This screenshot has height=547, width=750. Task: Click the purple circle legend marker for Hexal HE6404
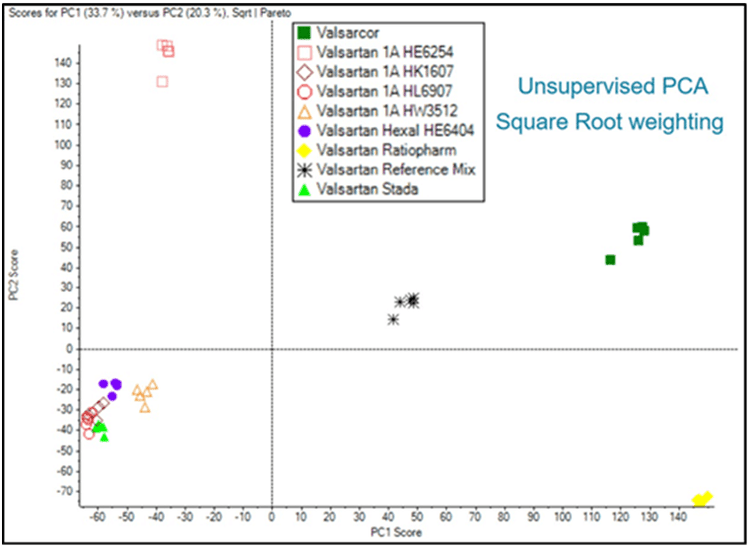(304, 131)
